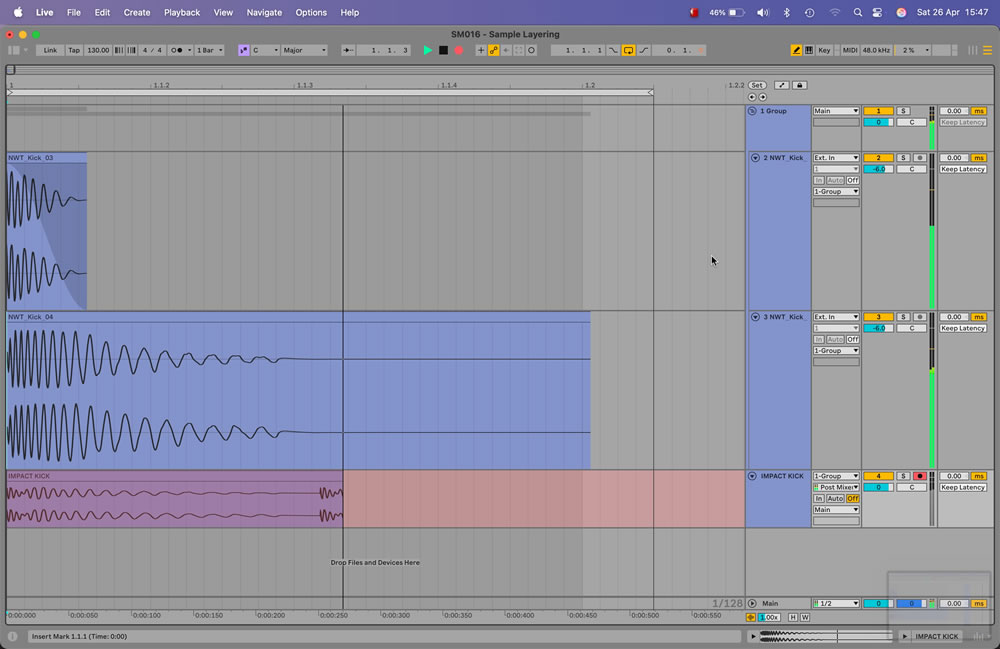Open the Ext. In input dropdown on track 2
The height and width of the screenshot is (649, 1000).
[836, 158]
